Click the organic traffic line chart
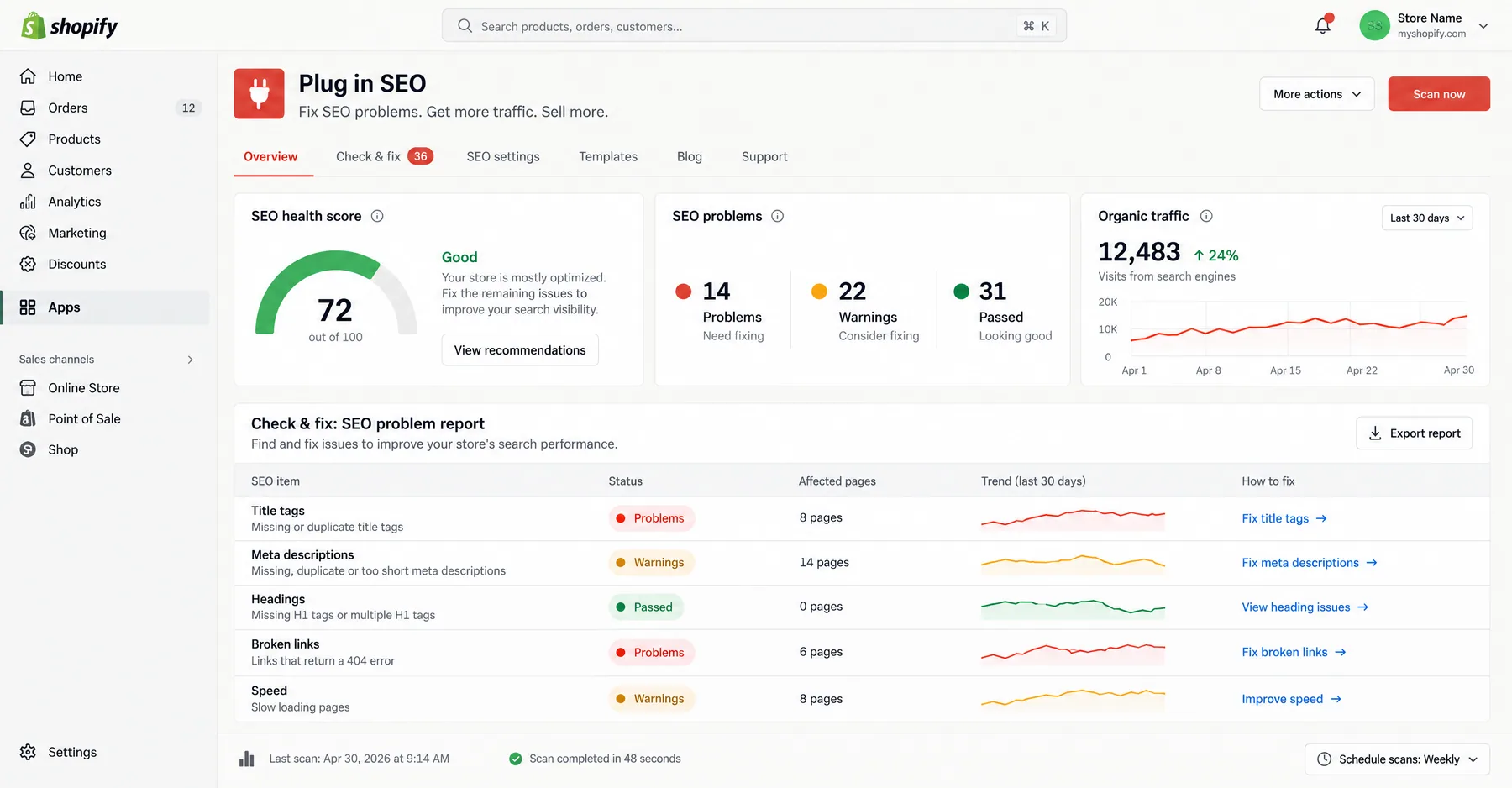 (x=1299, y=328)
